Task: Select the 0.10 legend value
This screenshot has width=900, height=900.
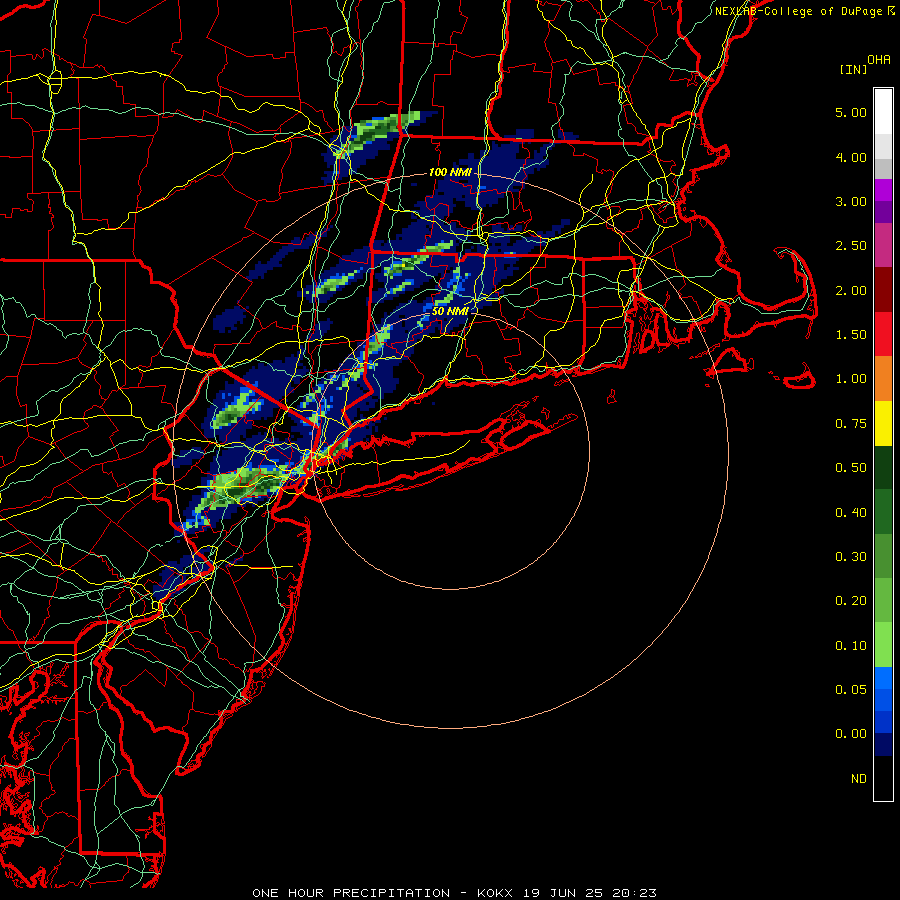Action: click(x=851, y=646)
